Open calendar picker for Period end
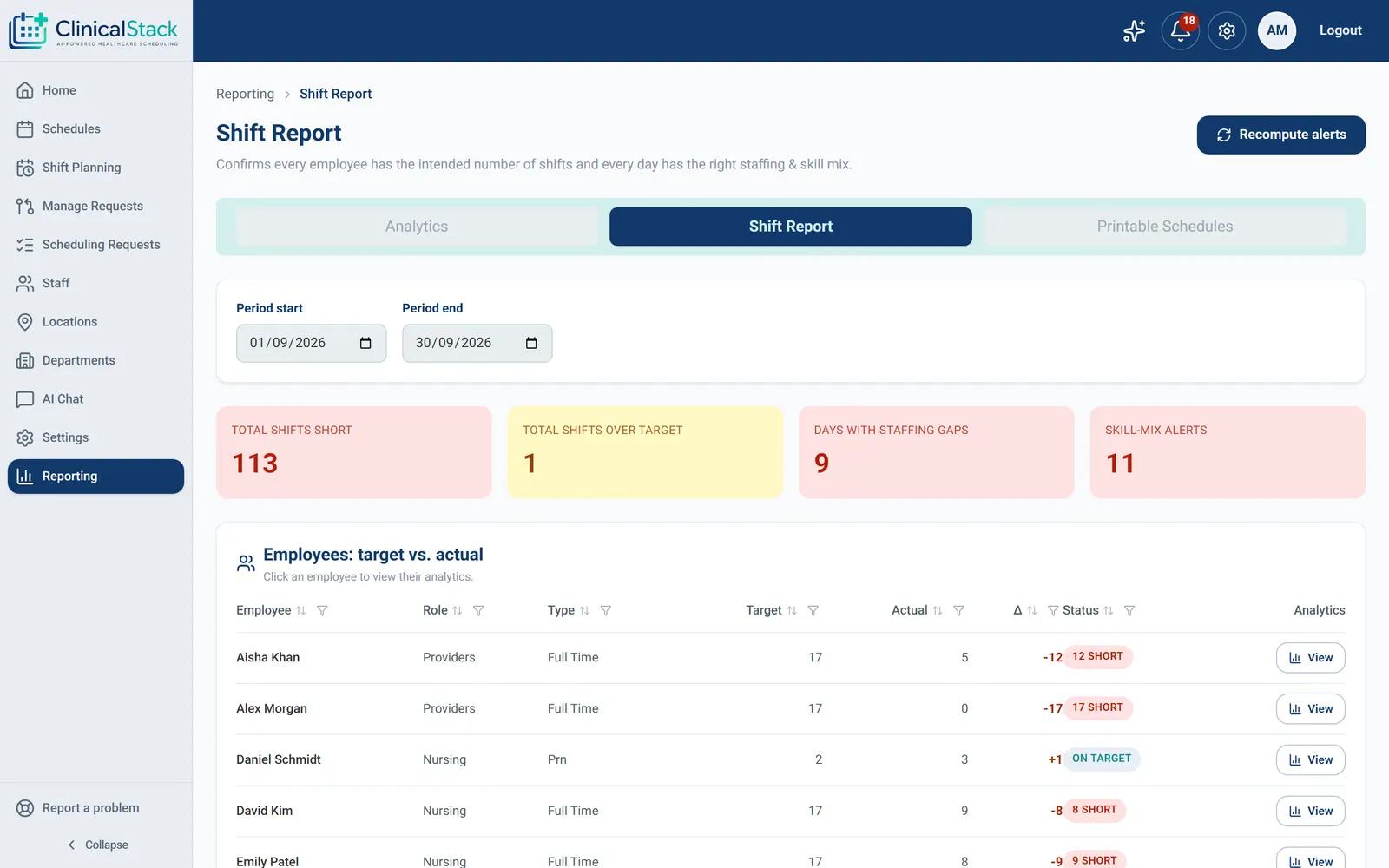 pos(531,344)
